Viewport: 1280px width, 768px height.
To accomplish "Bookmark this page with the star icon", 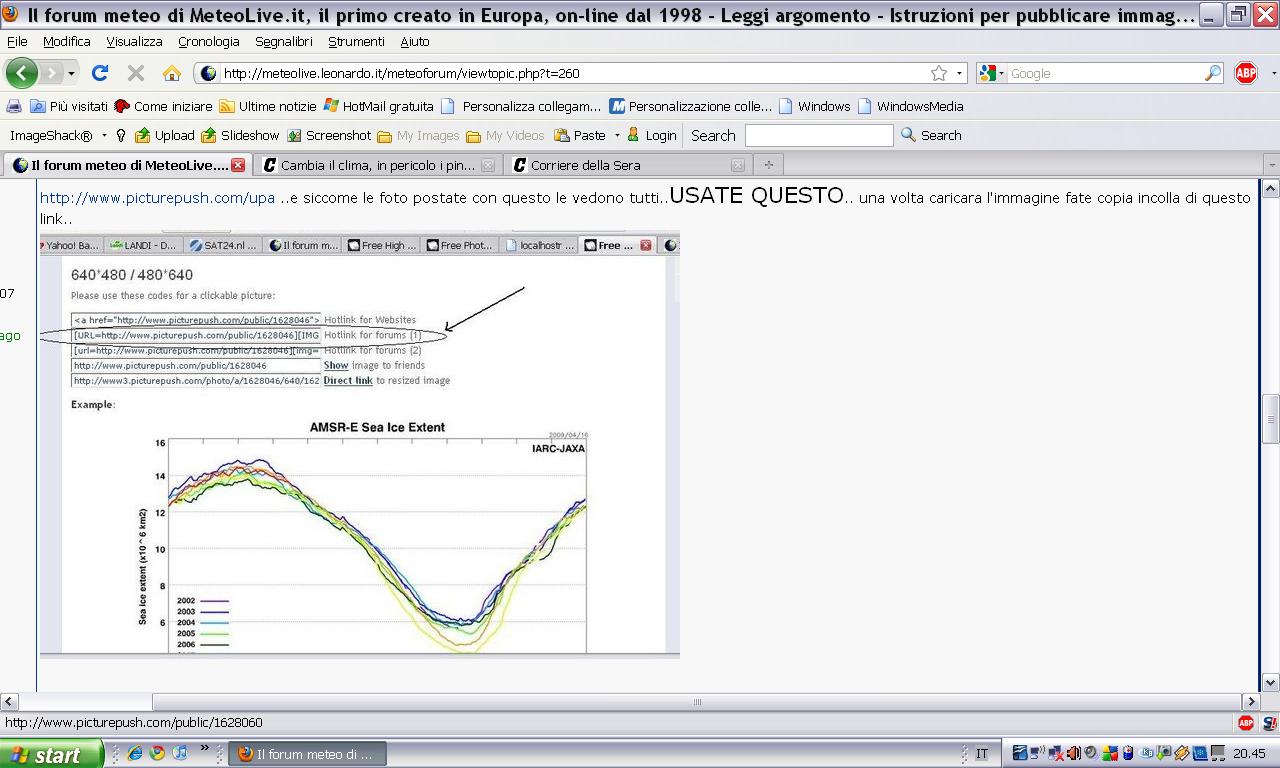I will click(938, 73).
